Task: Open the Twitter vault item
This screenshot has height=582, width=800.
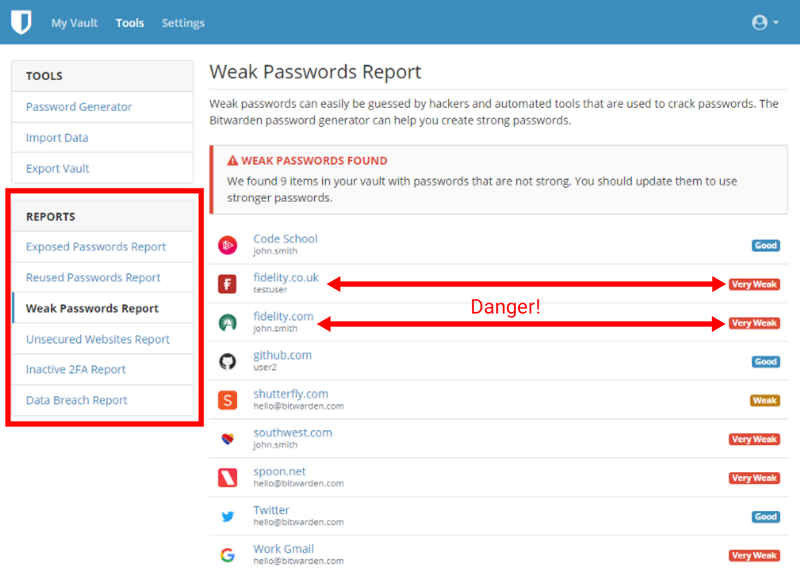Action: pos(271,510)
